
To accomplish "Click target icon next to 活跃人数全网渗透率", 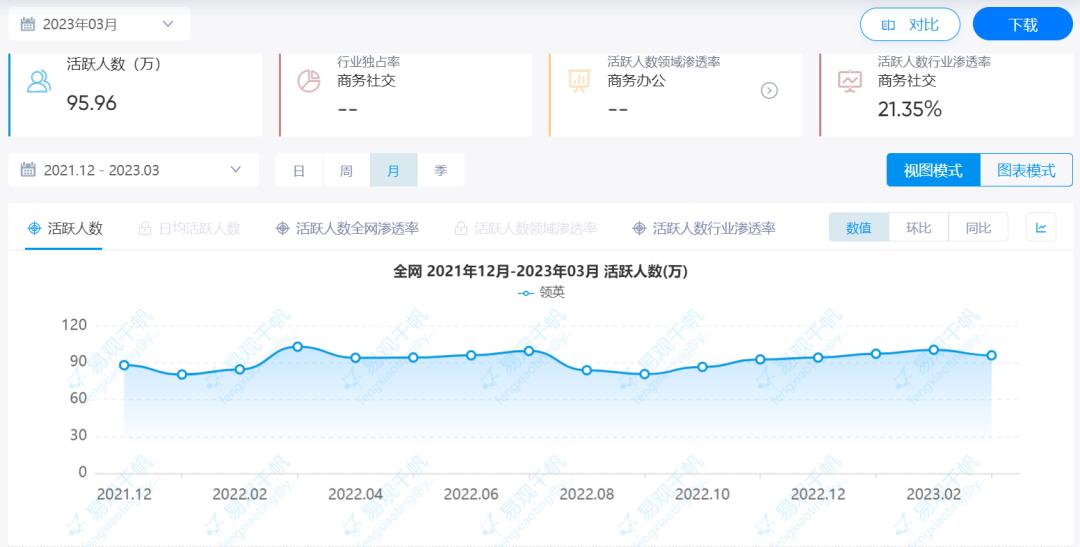I will pos(282,229).
